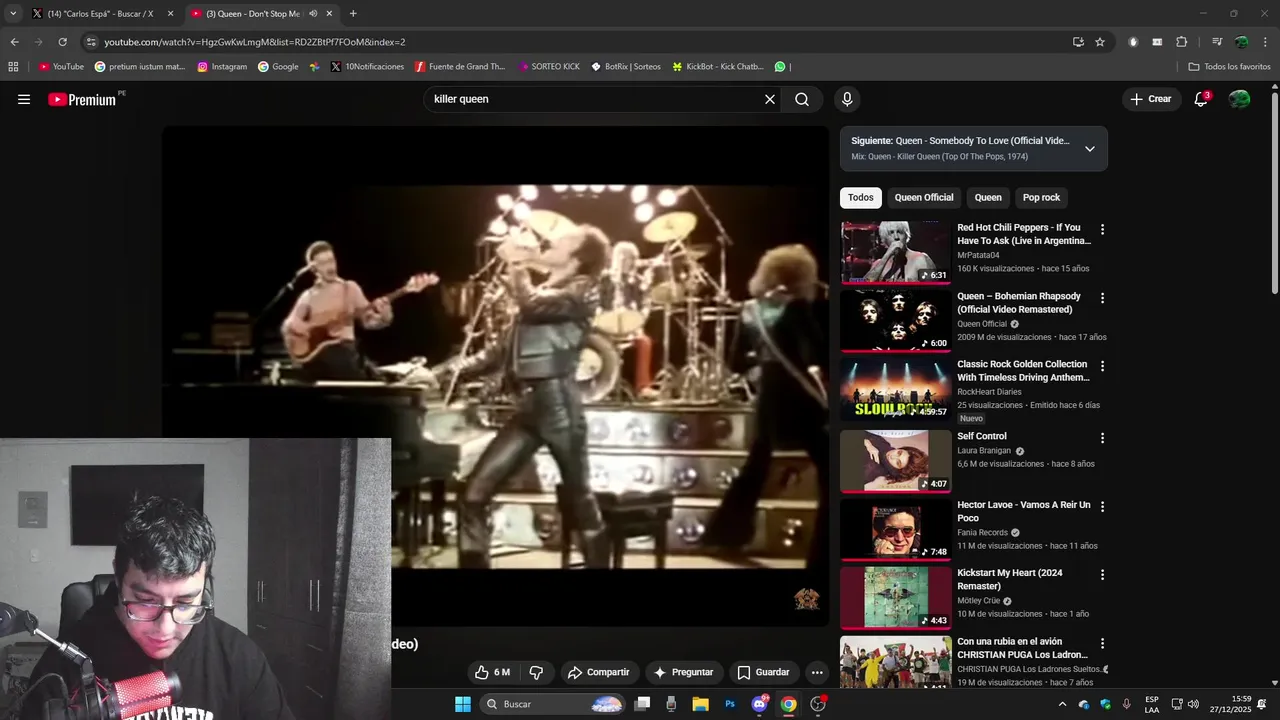This screenshot has height=720, width=1280.
Task: Open options for Bohemian Rhapsody video
Action: pyautogui.click(x=1102, y=298)
